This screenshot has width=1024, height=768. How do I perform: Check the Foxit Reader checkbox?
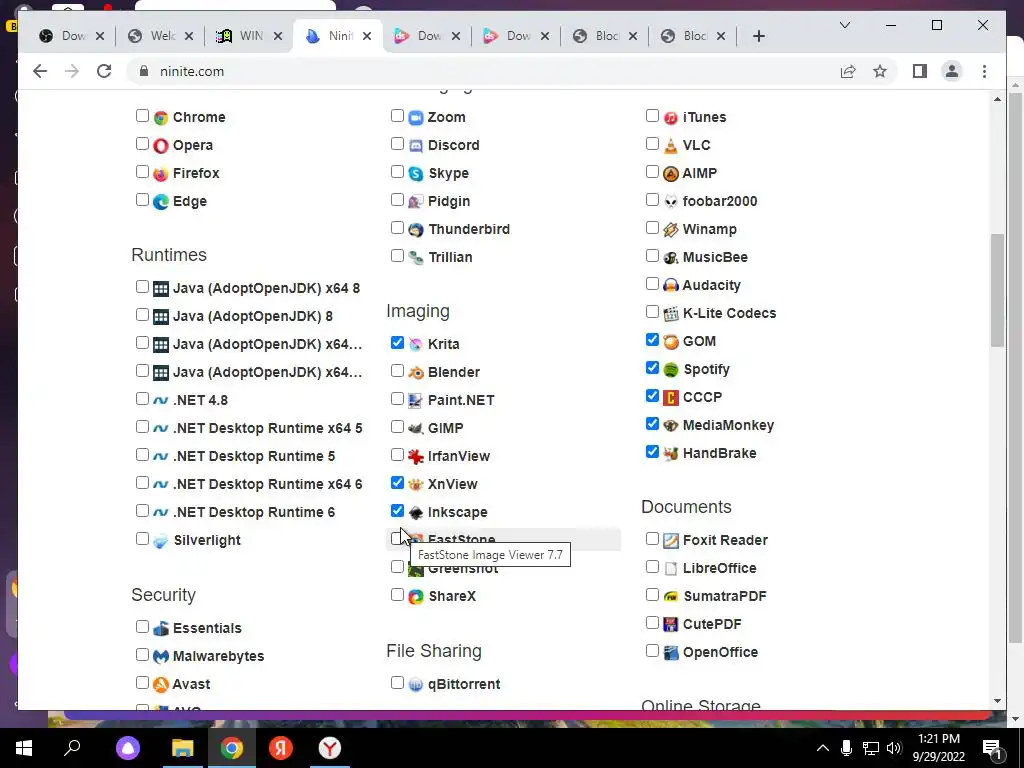pos(652,539)
